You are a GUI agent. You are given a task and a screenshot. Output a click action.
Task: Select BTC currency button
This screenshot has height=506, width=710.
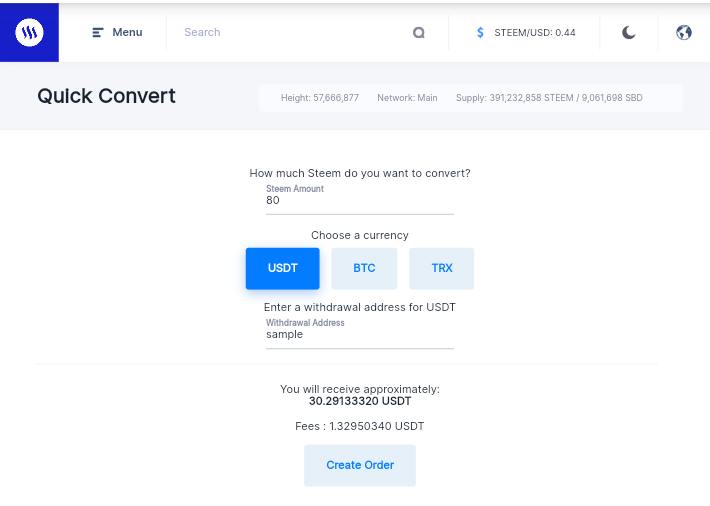pyautogui.click(x=364, y=268)
